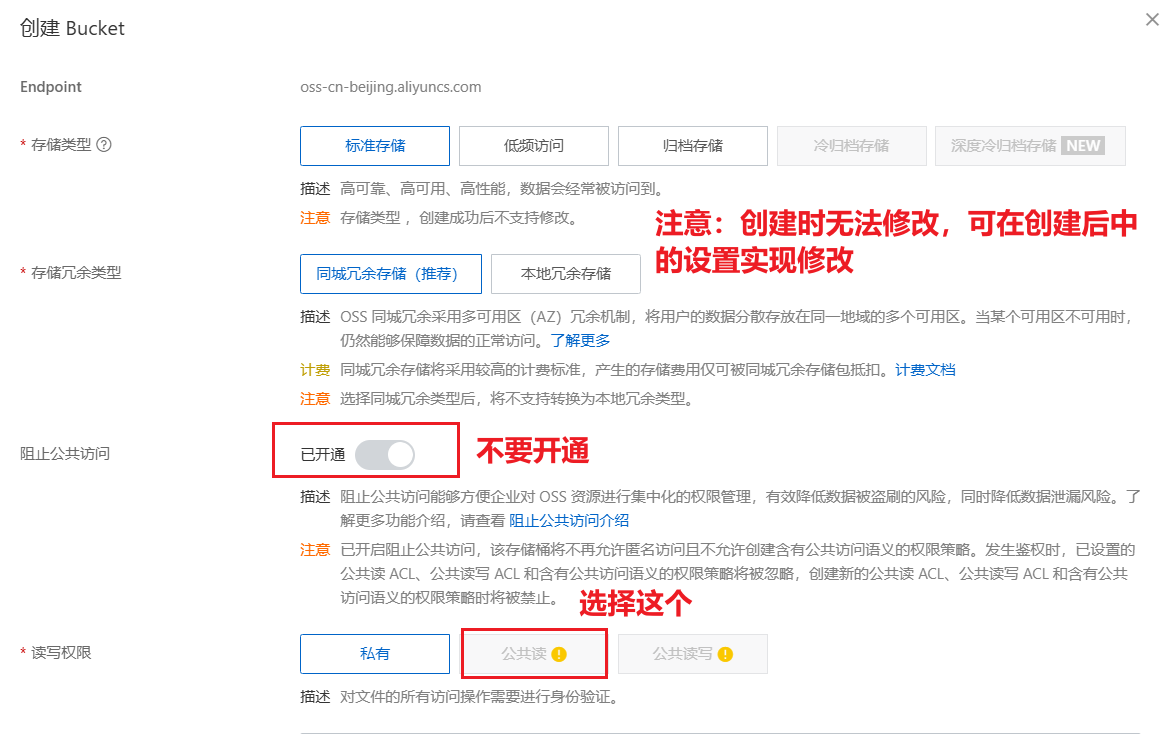Open the 计费文档 link
1171x734 pixels.
[x=925, y=370]
